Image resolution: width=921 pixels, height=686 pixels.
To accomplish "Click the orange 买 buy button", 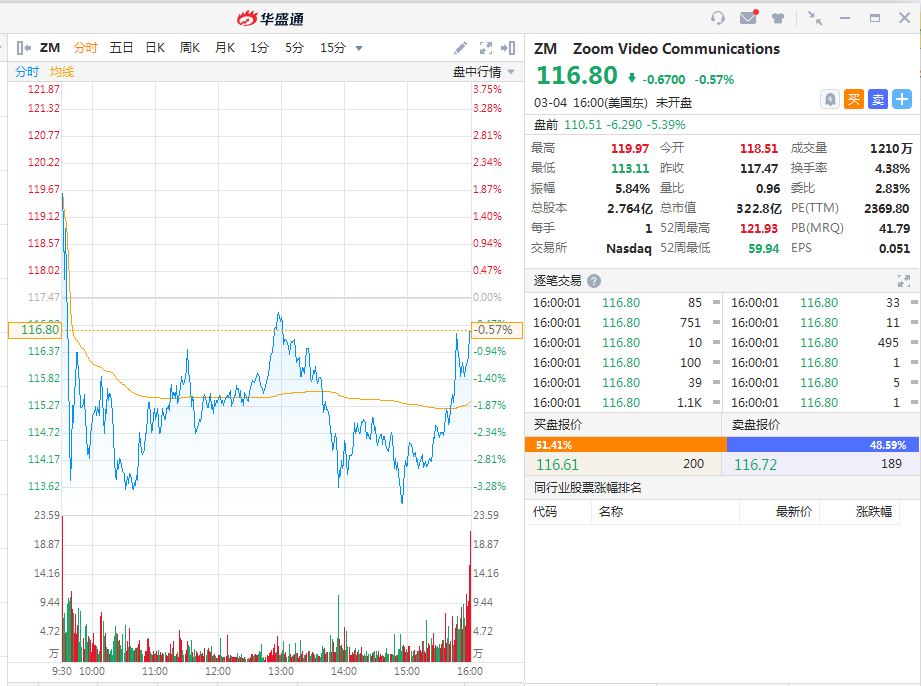I will click(x=853, y=99).
